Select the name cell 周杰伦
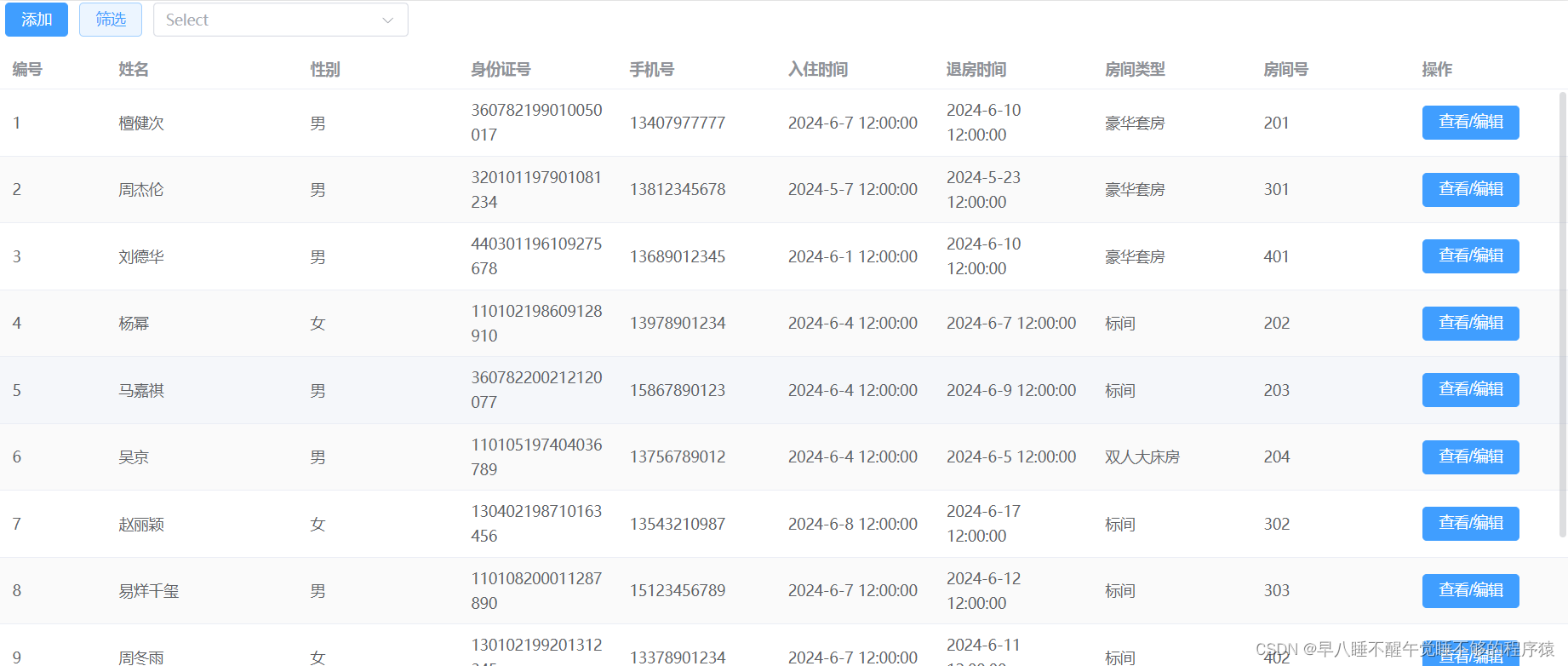 (x=141, y=190)
